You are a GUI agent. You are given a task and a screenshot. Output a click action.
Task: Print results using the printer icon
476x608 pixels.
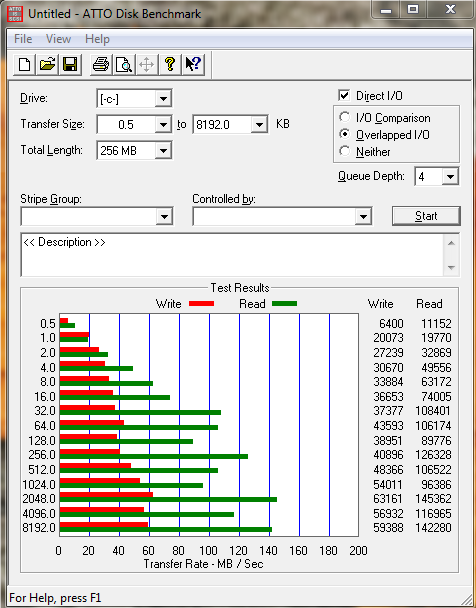[x=101, y=64]
